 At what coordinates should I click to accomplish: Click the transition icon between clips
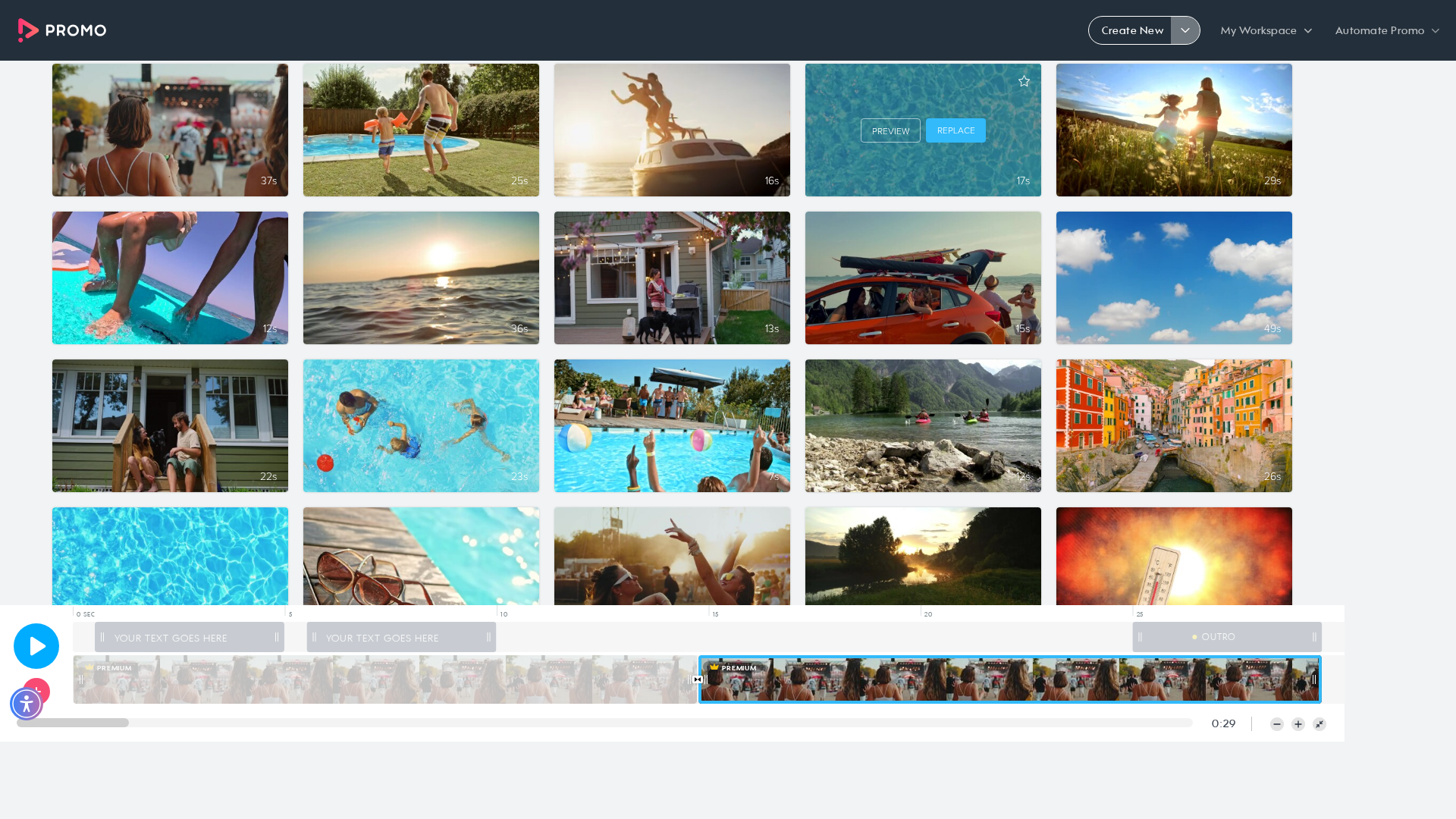[698, 679]
